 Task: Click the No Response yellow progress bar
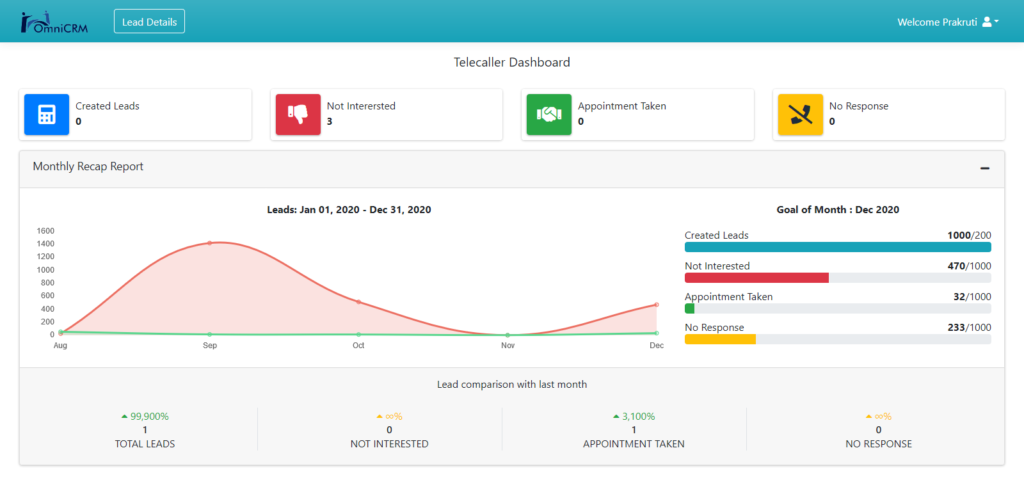pos(720,339)
